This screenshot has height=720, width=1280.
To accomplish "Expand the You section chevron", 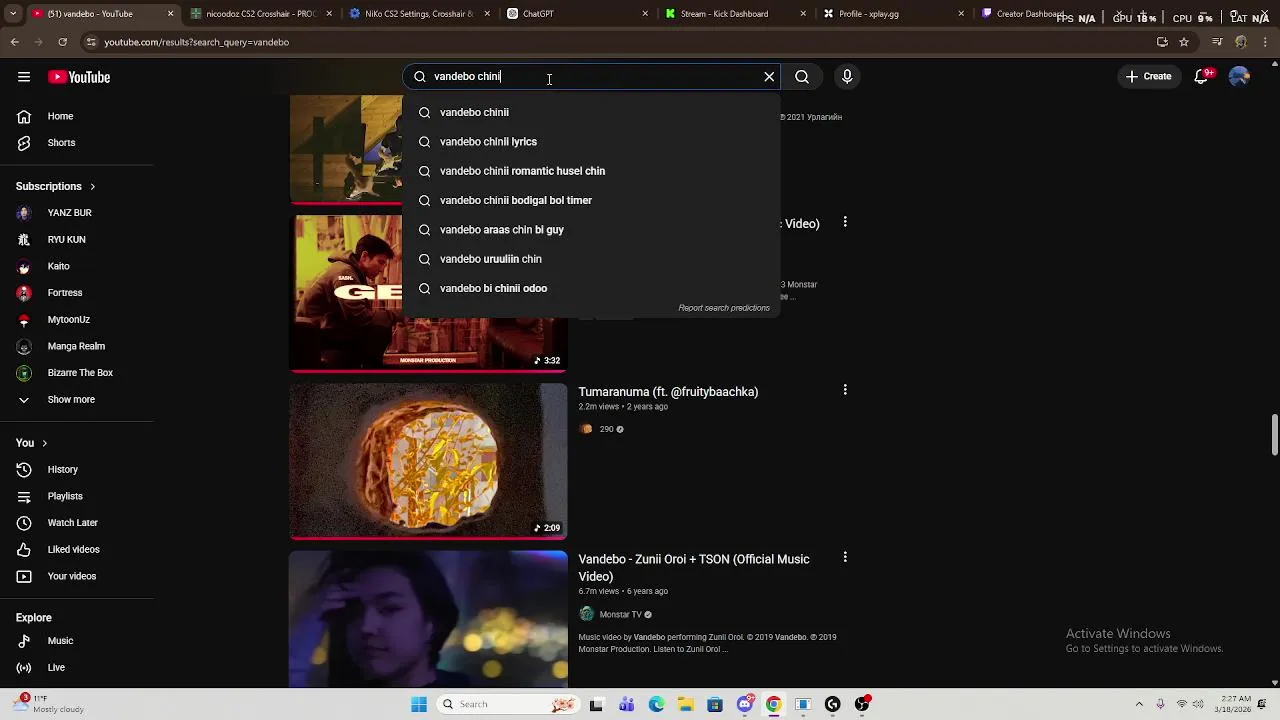I will click(44, 443).
